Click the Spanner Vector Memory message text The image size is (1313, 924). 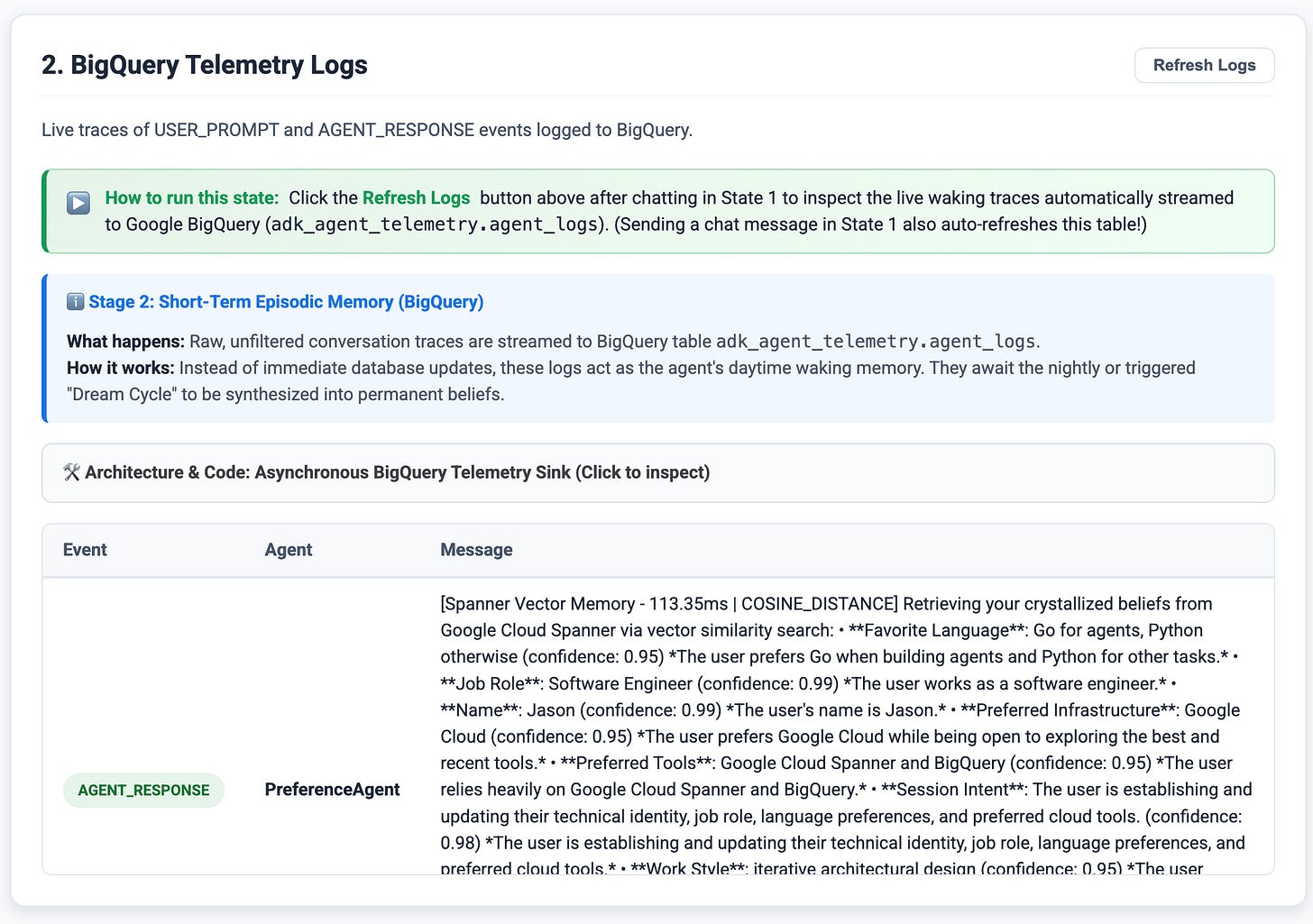click(x=846, y=736)
